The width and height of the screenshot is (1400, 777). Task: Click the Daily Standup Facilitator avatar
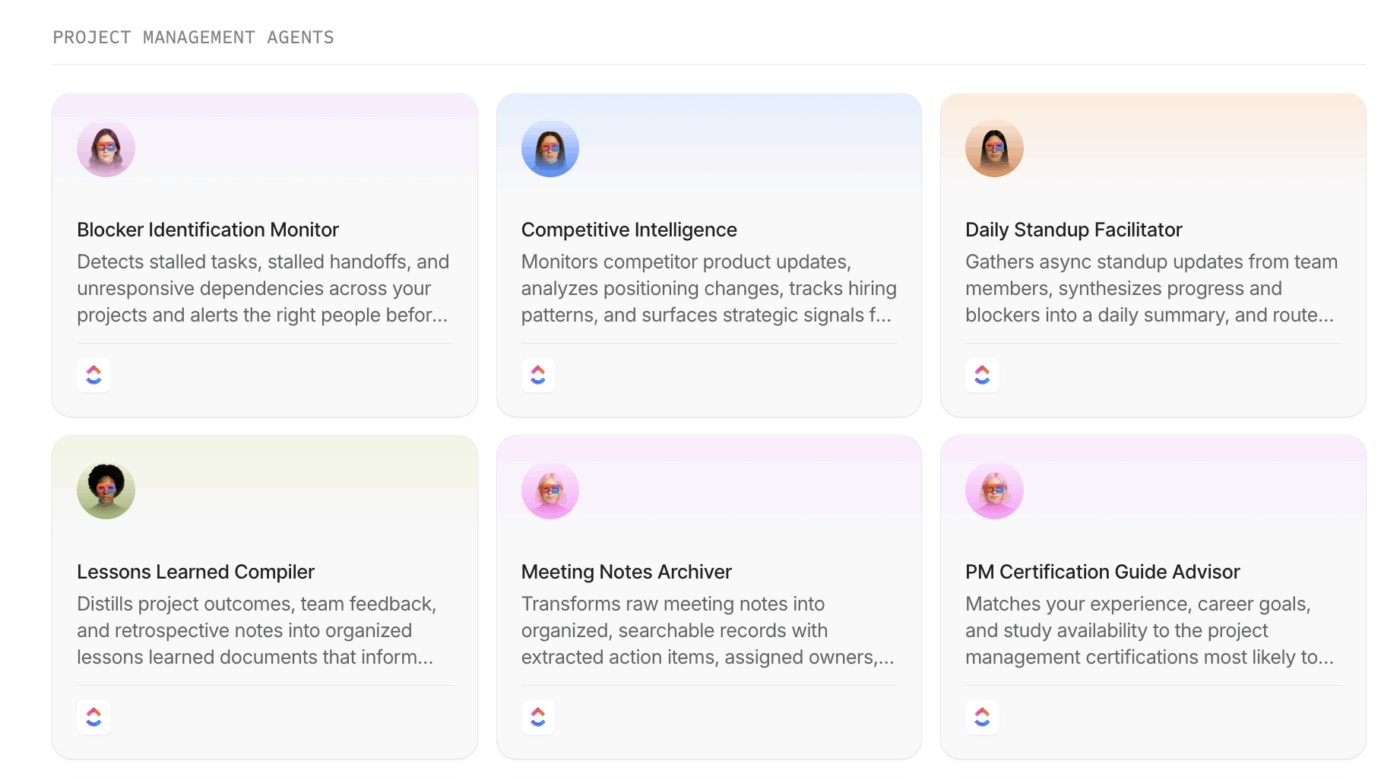click(x=994, y=149)
